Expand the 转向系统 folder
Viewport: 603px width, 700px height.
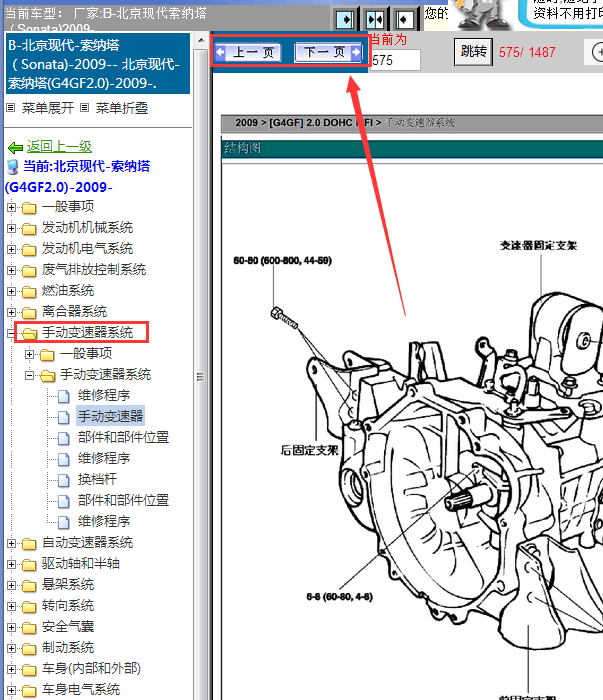tap(12, 606)
